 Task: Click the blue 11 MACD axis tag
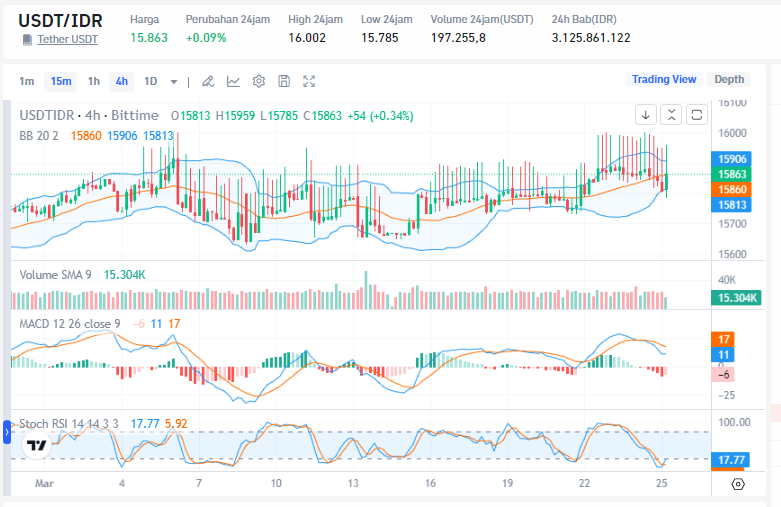coord(723,355)
